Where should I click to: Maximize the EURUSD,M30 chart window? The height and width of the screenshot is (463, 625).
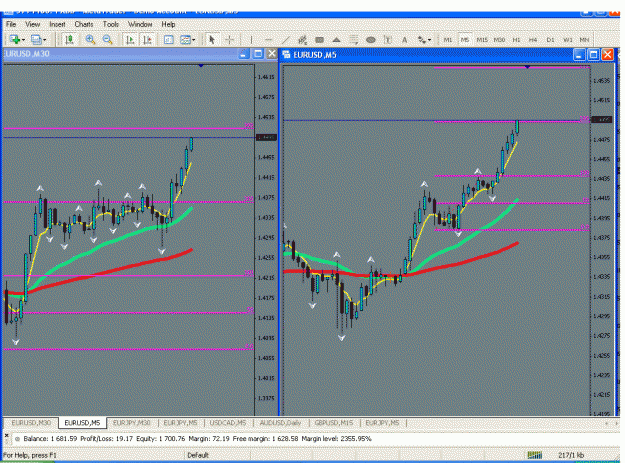(258, 54)
